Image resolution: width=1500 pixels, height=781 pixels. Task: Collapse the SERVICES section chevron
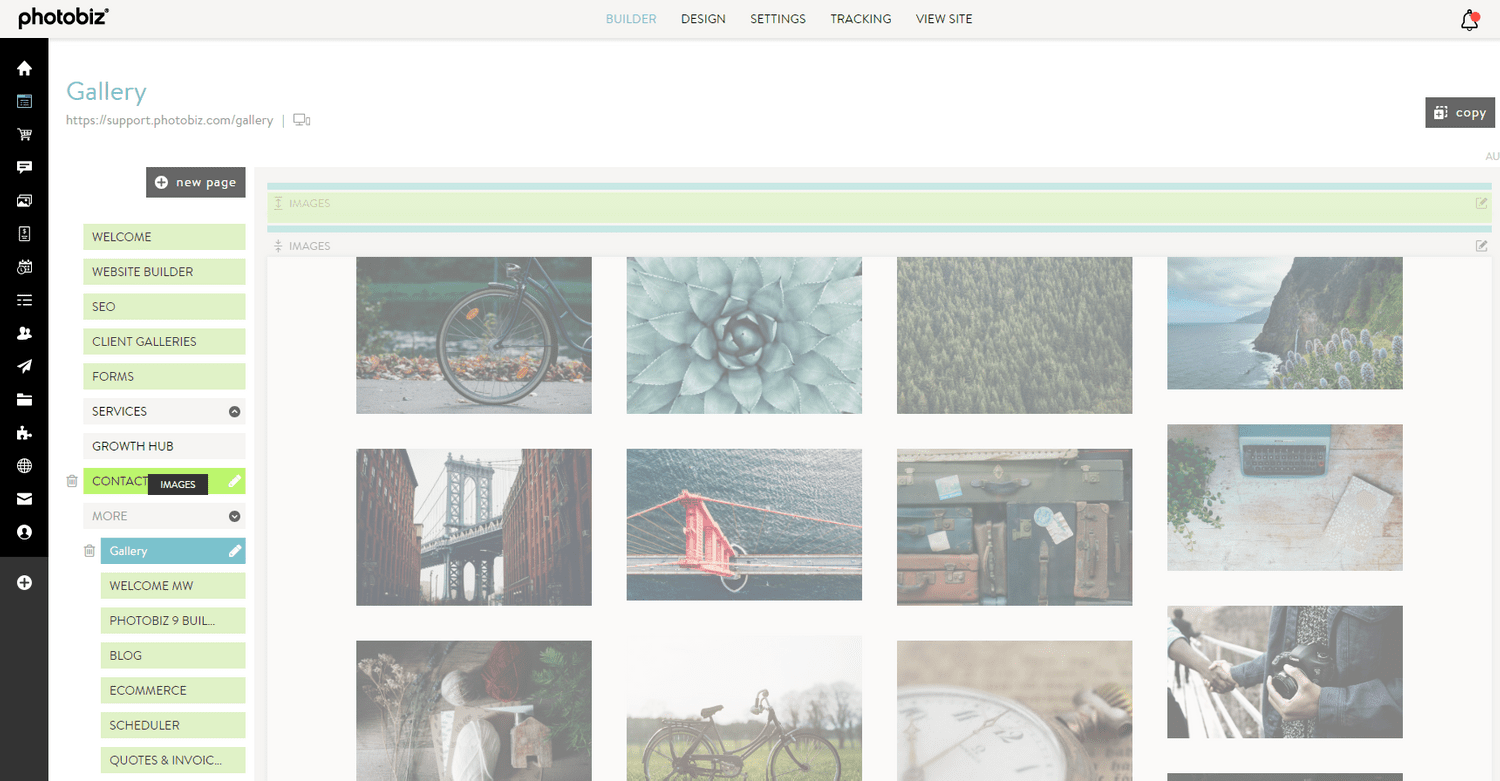point(234,411)
